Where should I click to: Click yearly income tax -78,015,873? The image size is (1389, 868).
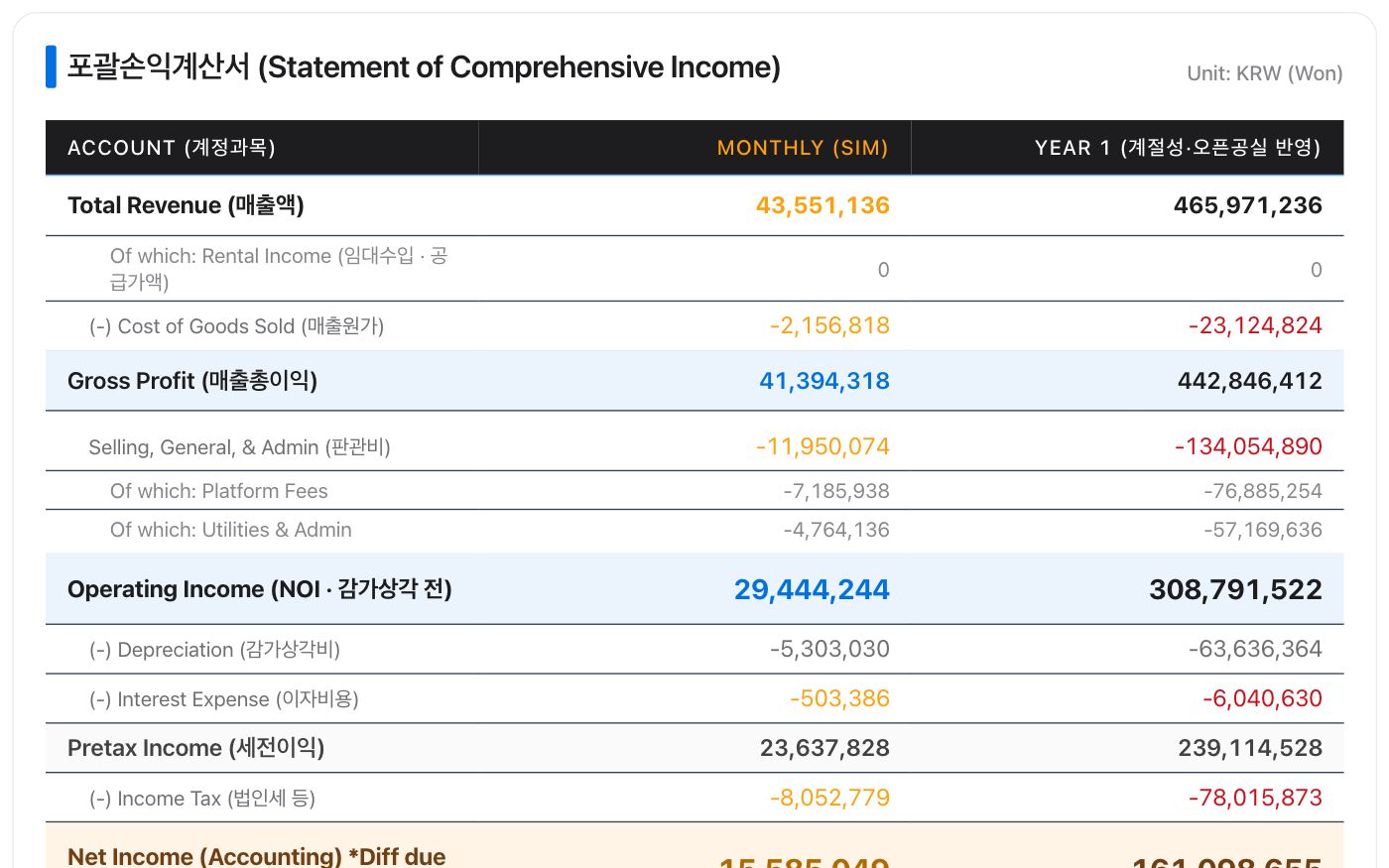coord(1255,798)
